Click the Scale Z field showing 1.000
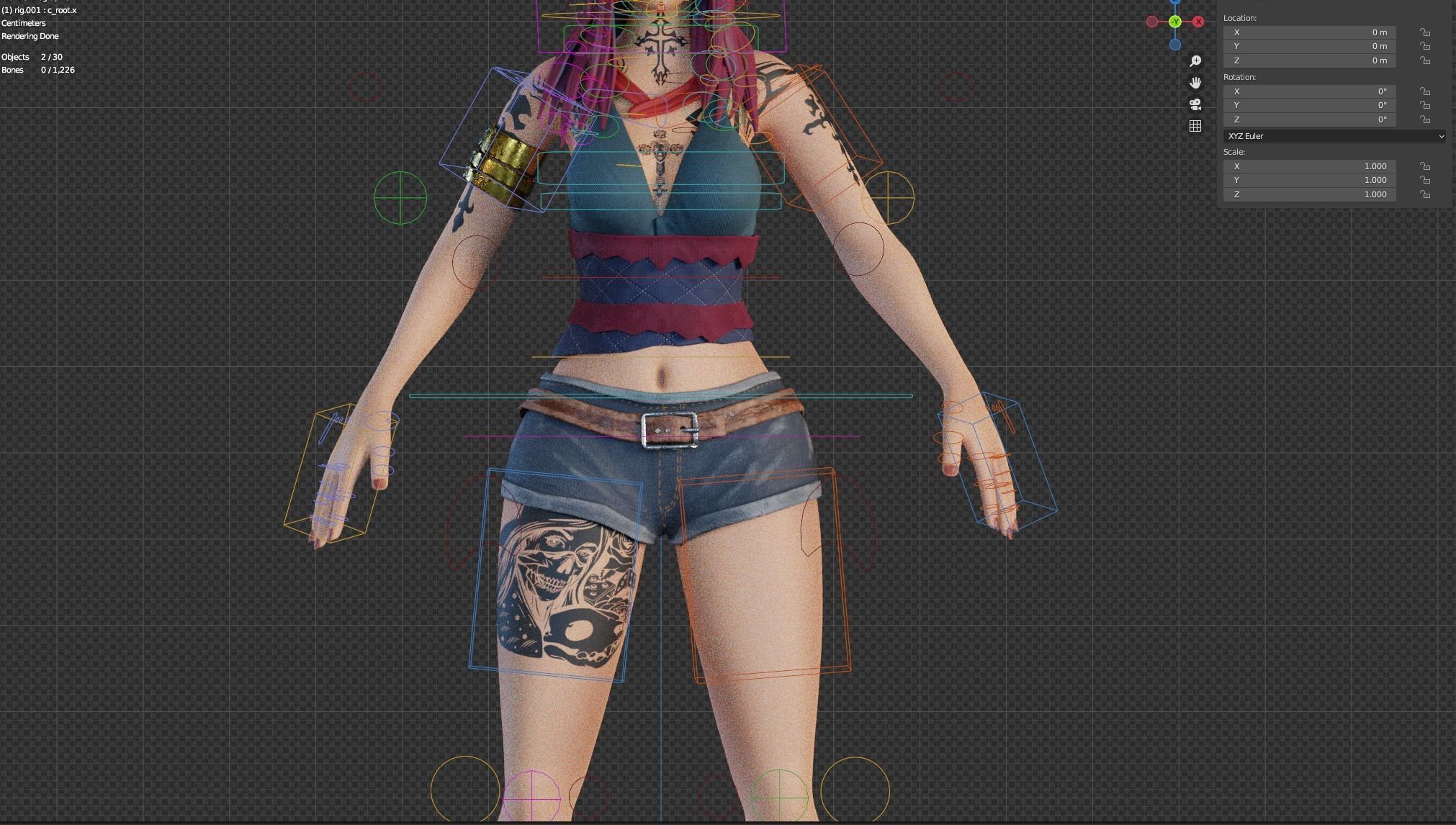This screenshot has height=825, width=1456. click(x=1310, y=194)
